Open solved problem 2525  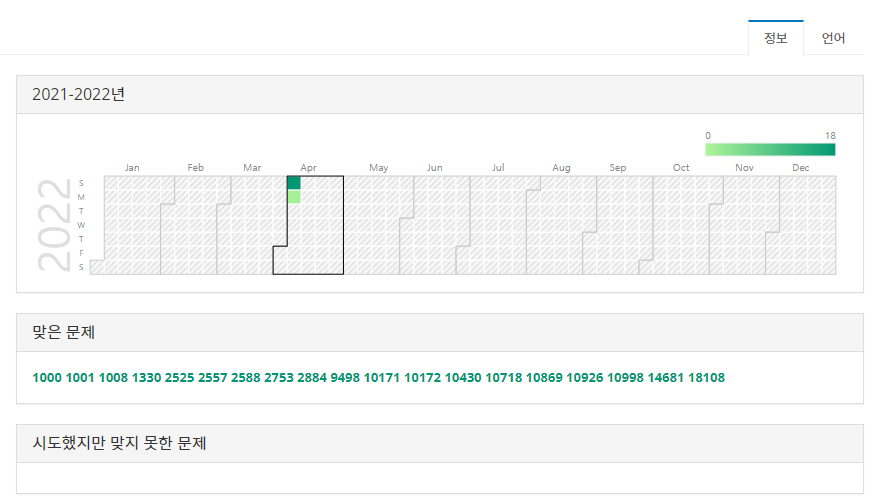[179, 378]
